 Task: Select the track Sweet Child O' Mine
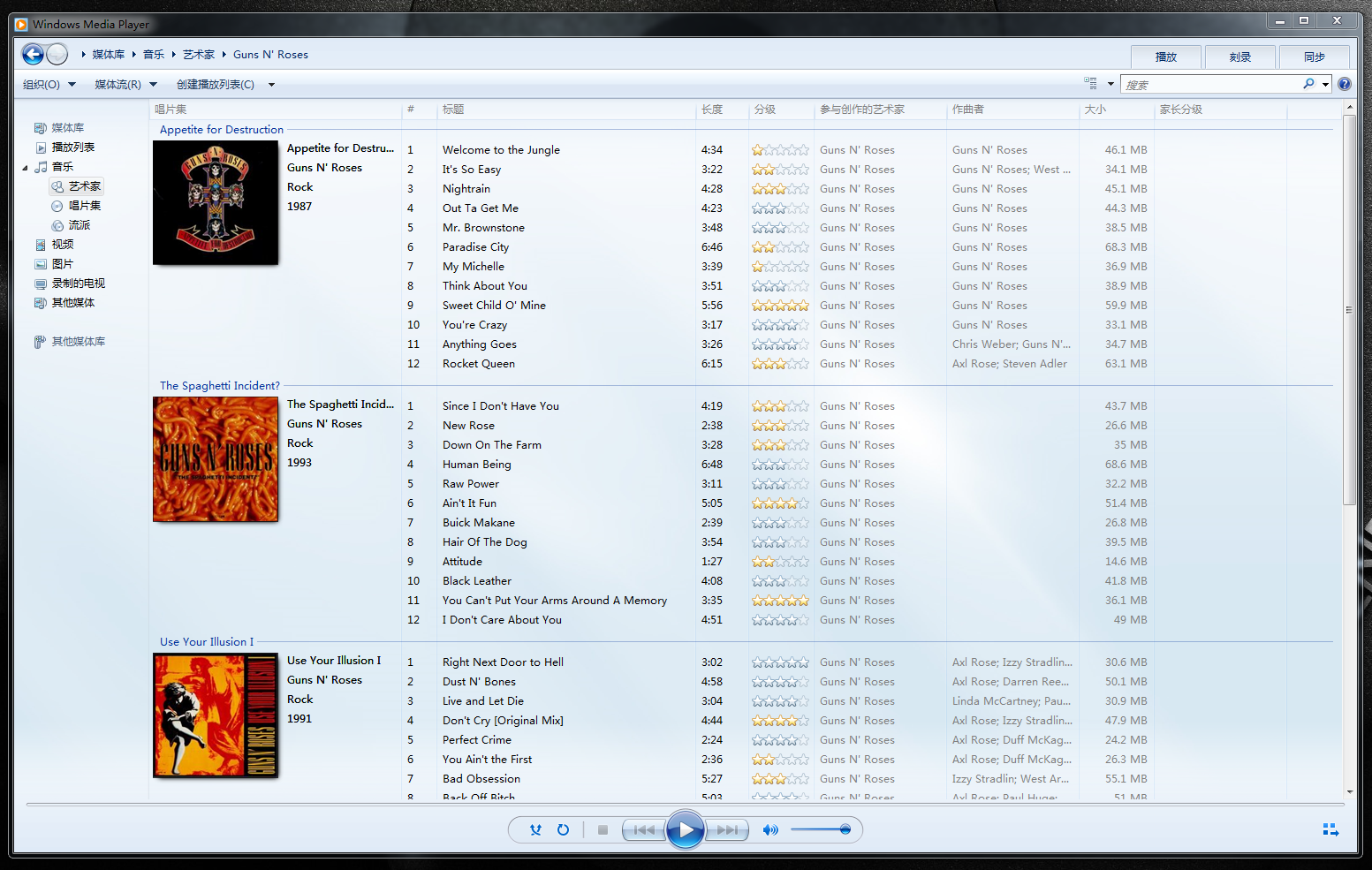coord(494,306)
